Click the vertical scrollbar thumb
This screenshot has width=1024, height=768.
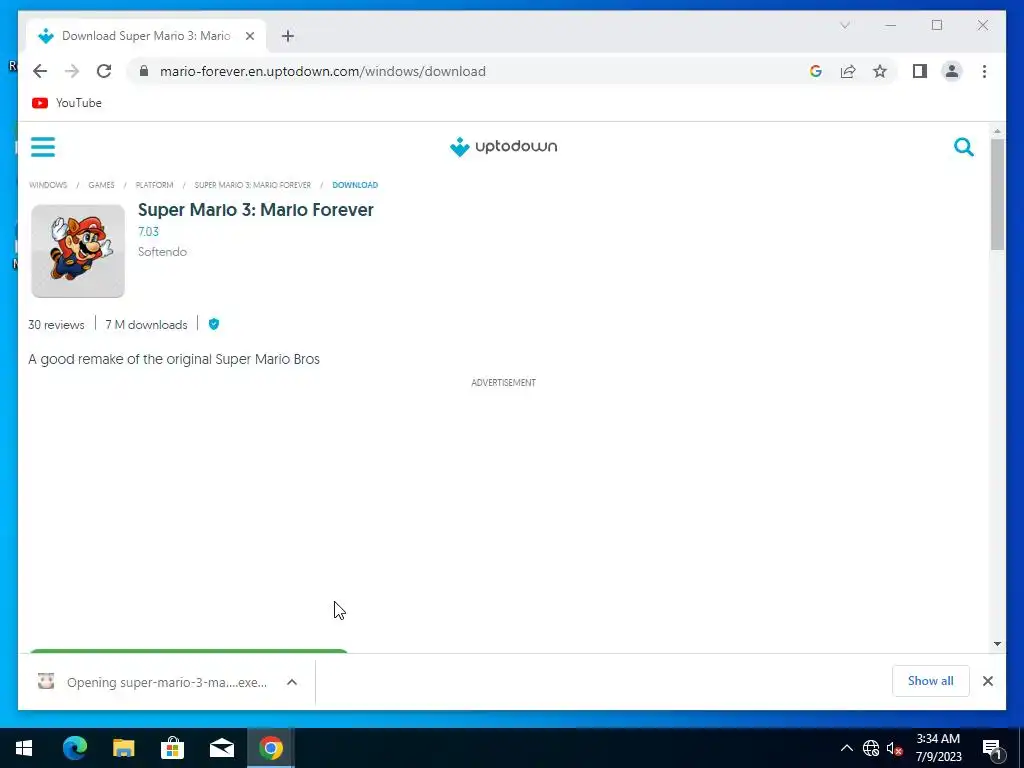pyautogui.click(x=997, y=195)
